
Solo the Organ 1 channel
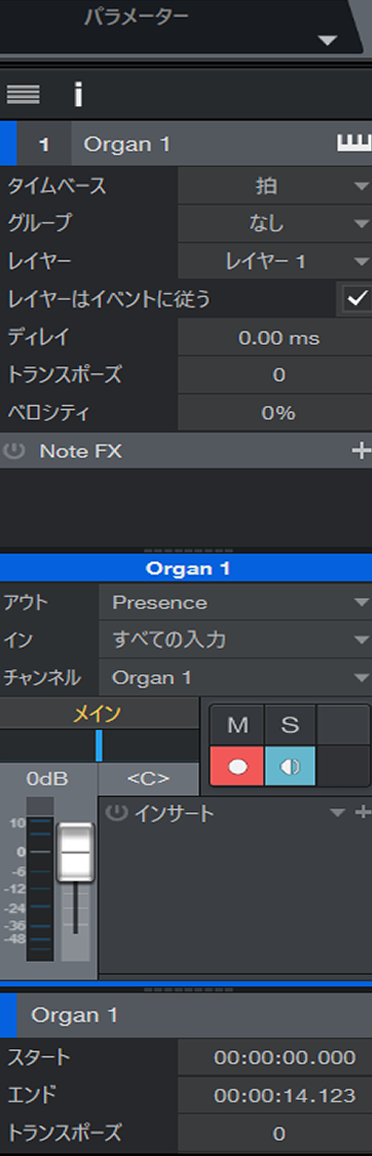tap(290, 725)
